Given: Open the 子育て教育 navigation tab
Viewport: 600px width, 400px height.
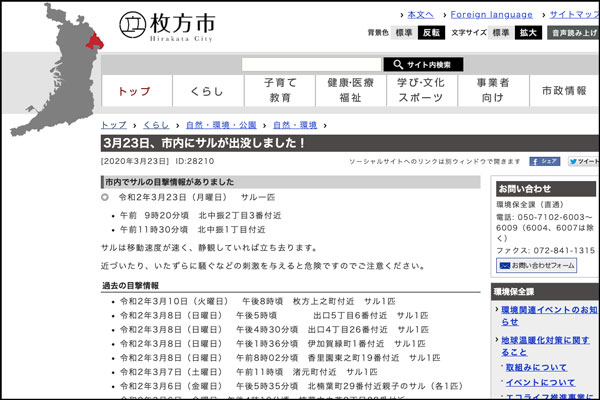Looking at the screenshot, I should click(x=279, y=91).
